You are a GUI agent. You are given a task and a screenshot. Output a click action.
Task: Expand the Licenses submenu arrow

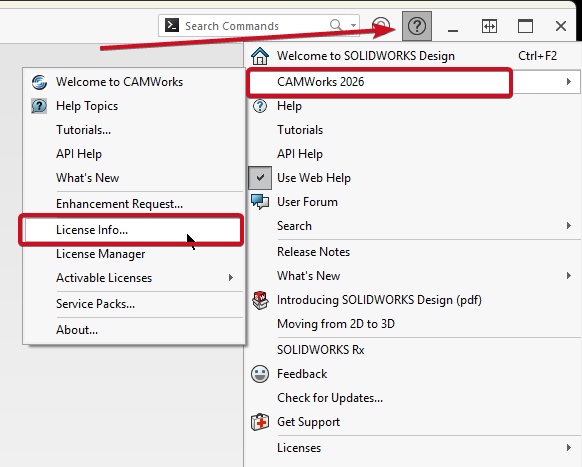569,448
